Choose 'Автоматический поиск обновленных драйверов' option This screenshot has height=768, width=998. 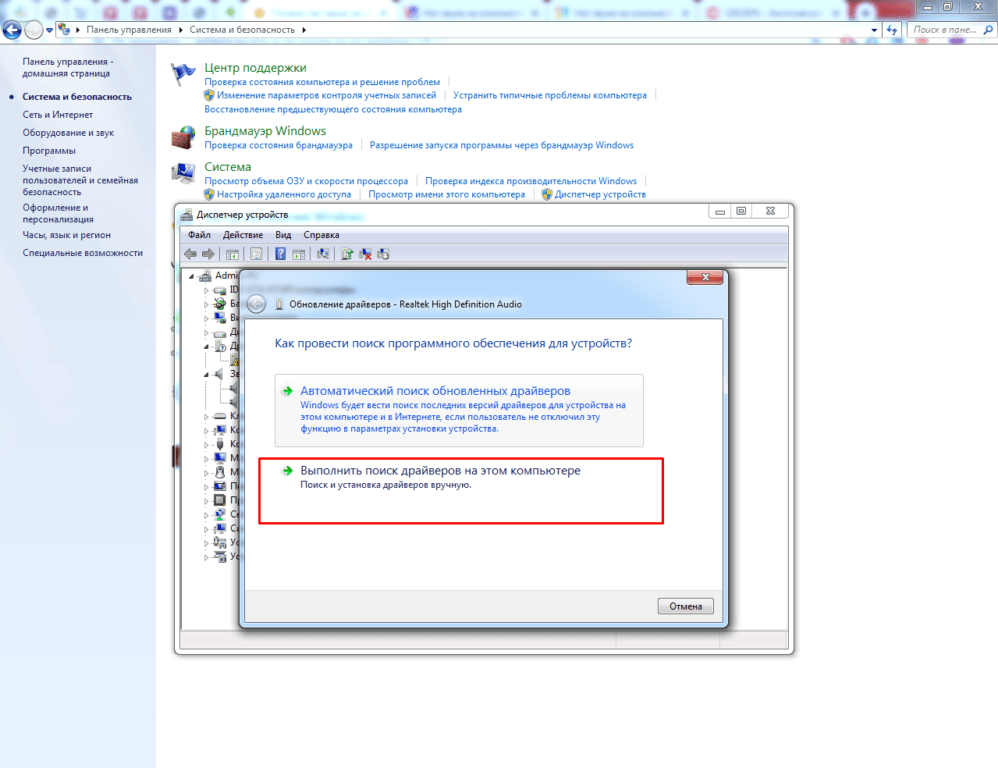click(x=459, y=410)
